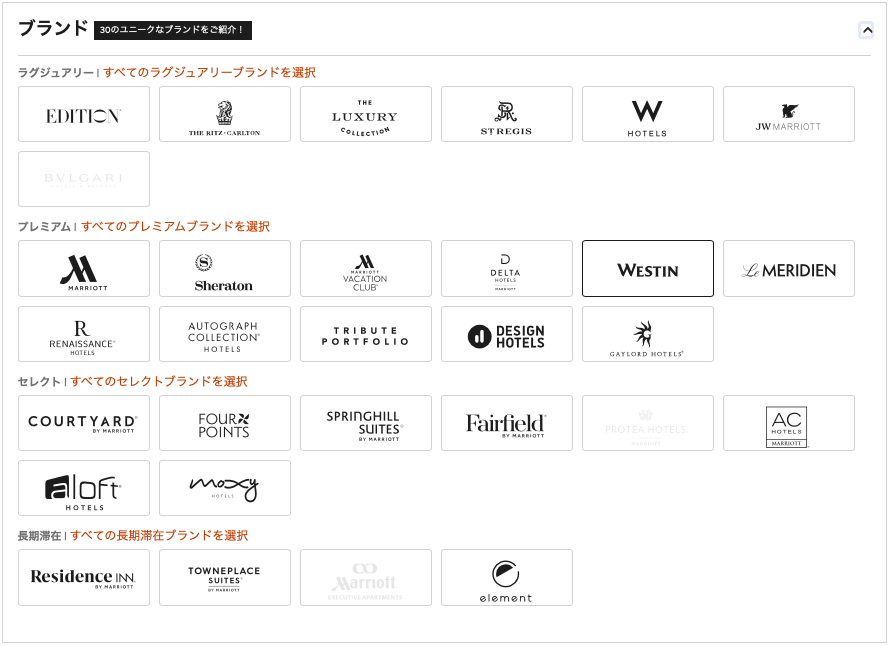Click the プレミアム category label
This screenshot has width=889, height=646.
(x=44, y=227)
